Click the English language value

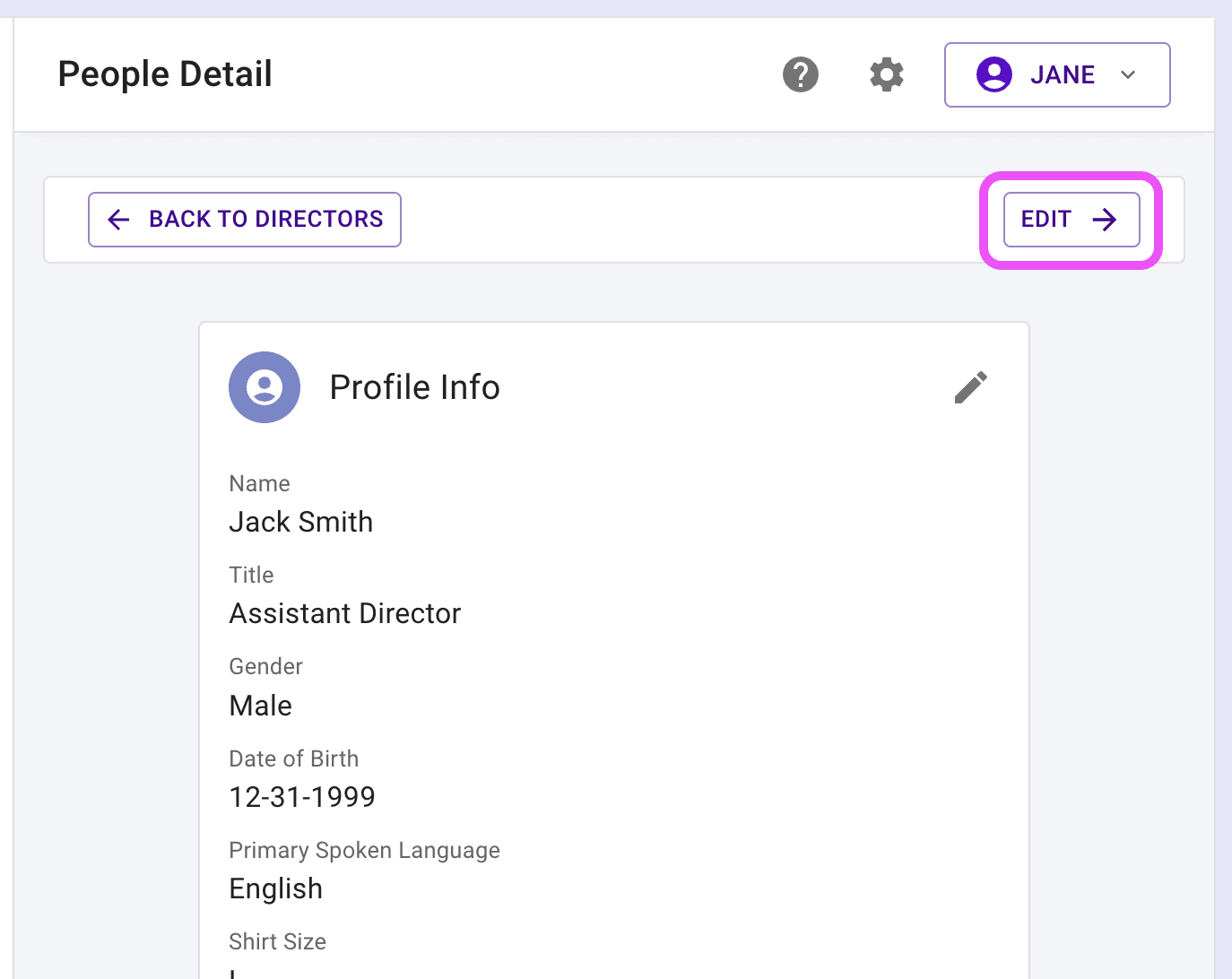276,888
